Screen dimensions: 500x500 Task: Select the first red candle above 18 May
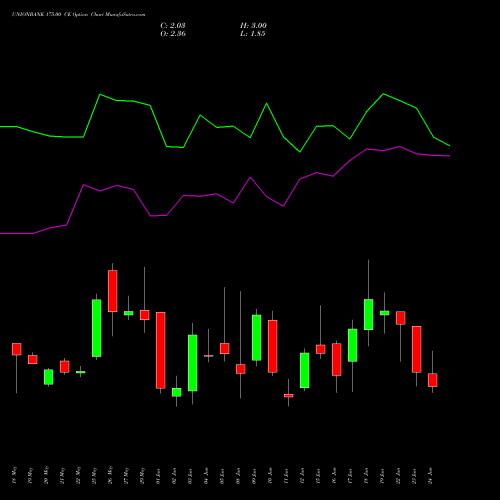pyautogui.click(x=17, y=349)
